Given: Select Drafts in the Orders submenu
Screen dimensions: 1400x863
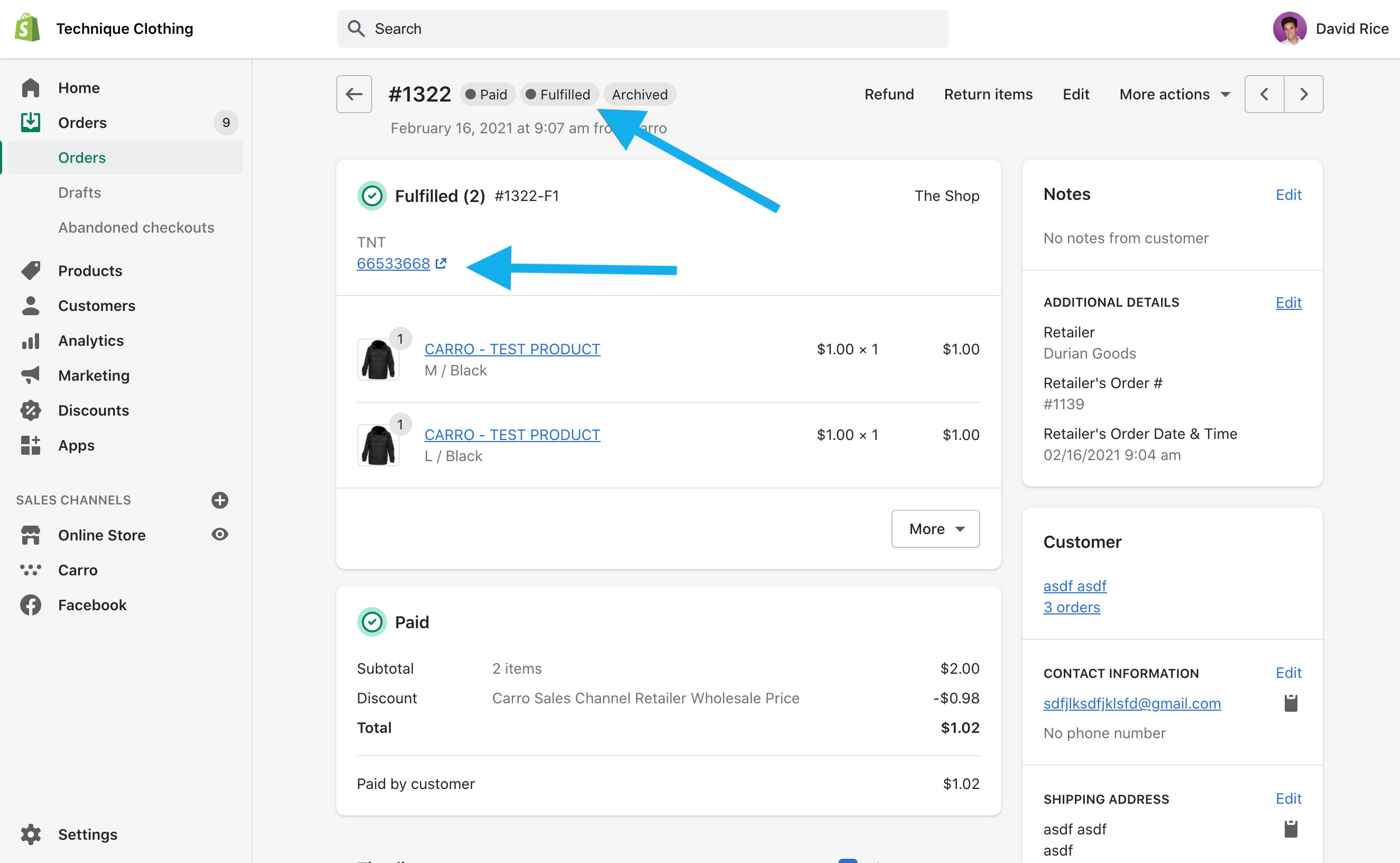Looking at the screenshot, I should coord(79,192).
